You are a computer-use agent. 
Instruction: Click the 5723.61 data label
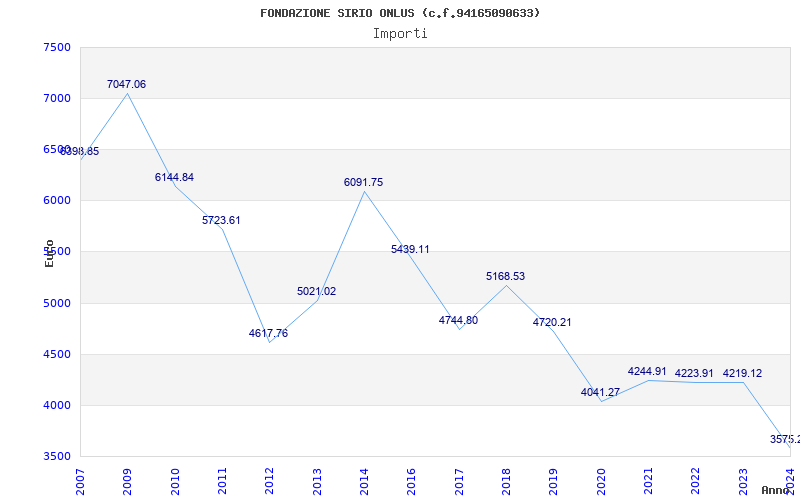[221, 220]
